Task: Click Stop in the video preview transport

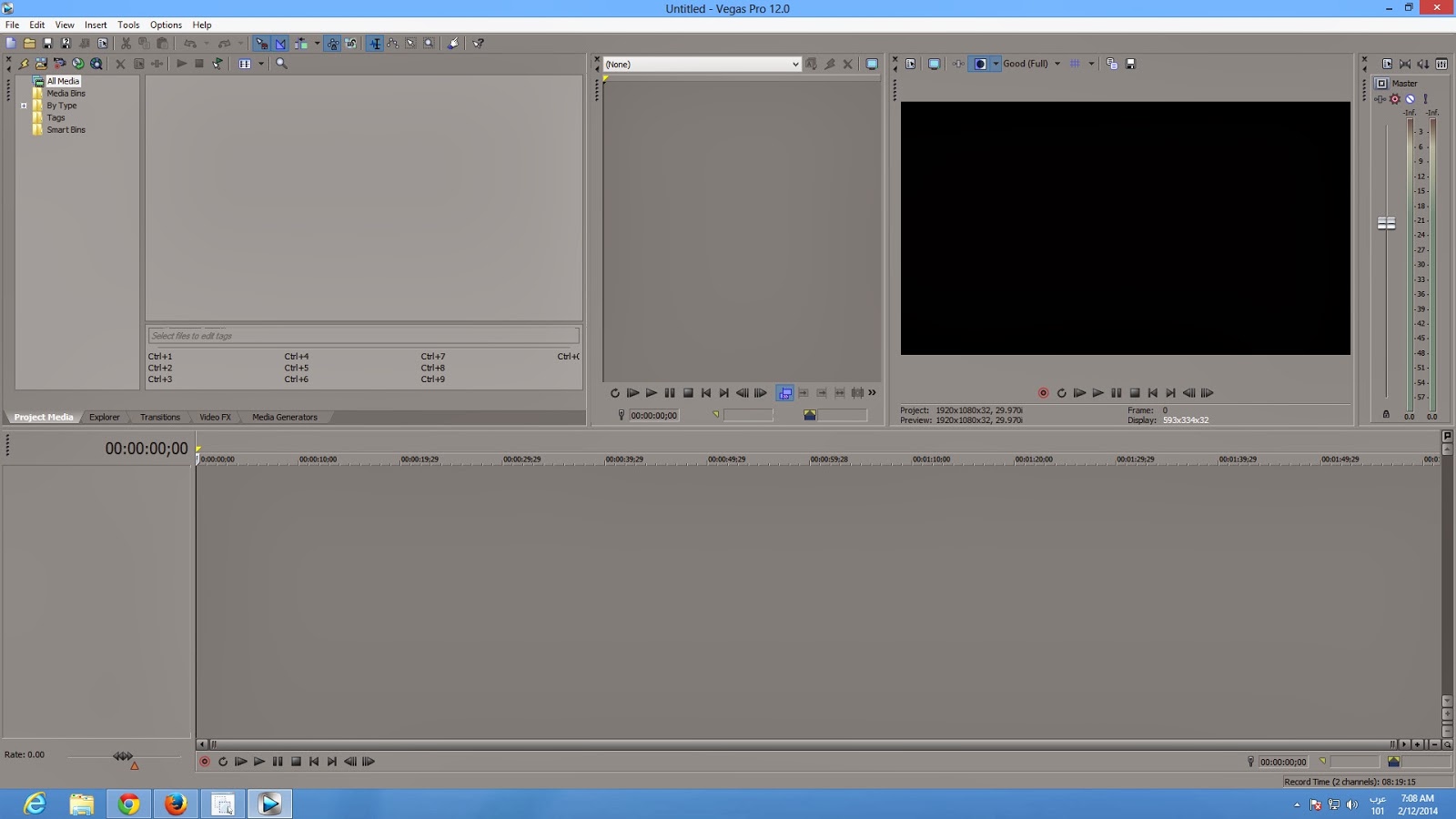Action: pyautogui.click(x=1135, y=393)
